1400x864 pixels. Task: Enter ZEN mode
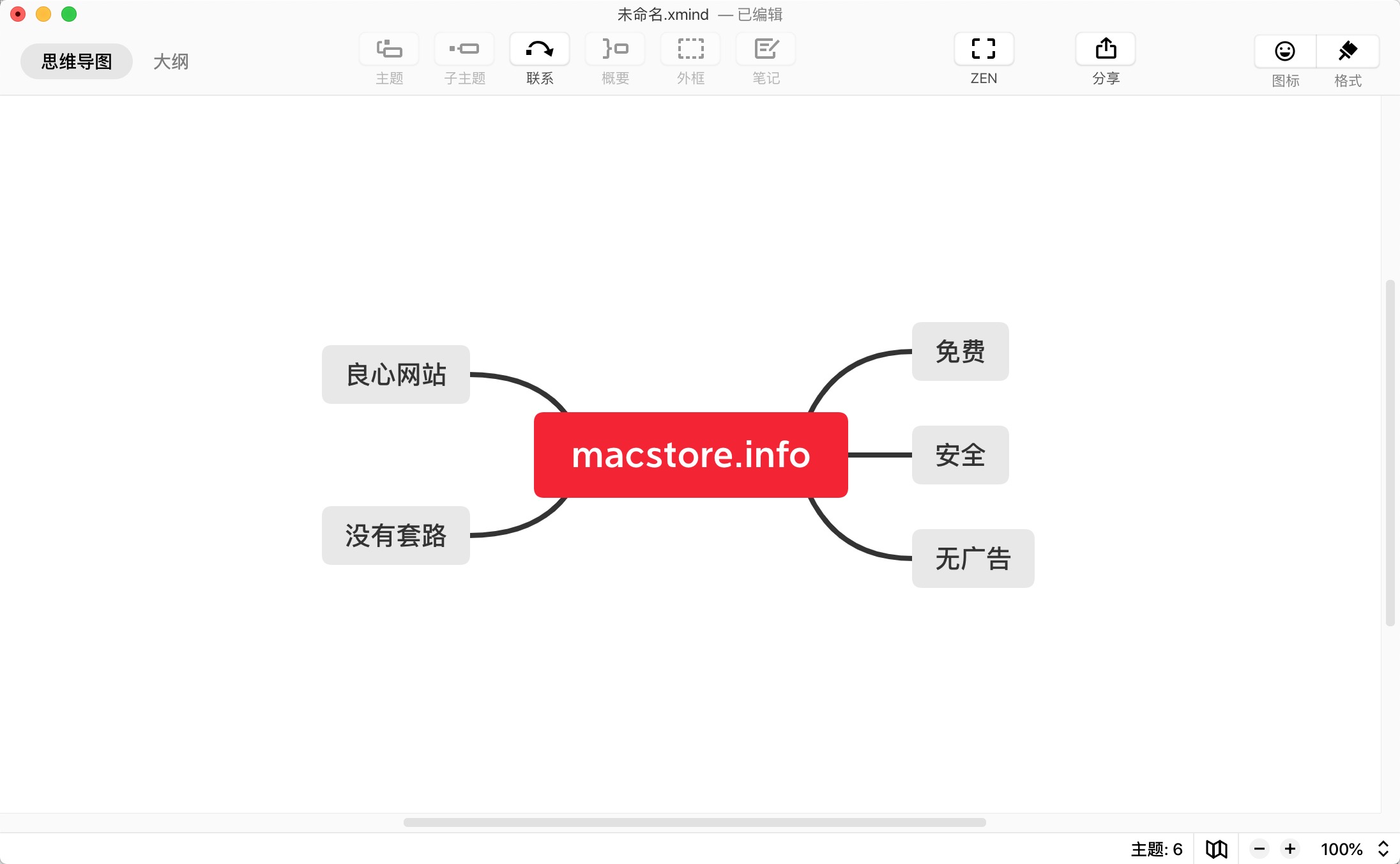click(984, 49)
